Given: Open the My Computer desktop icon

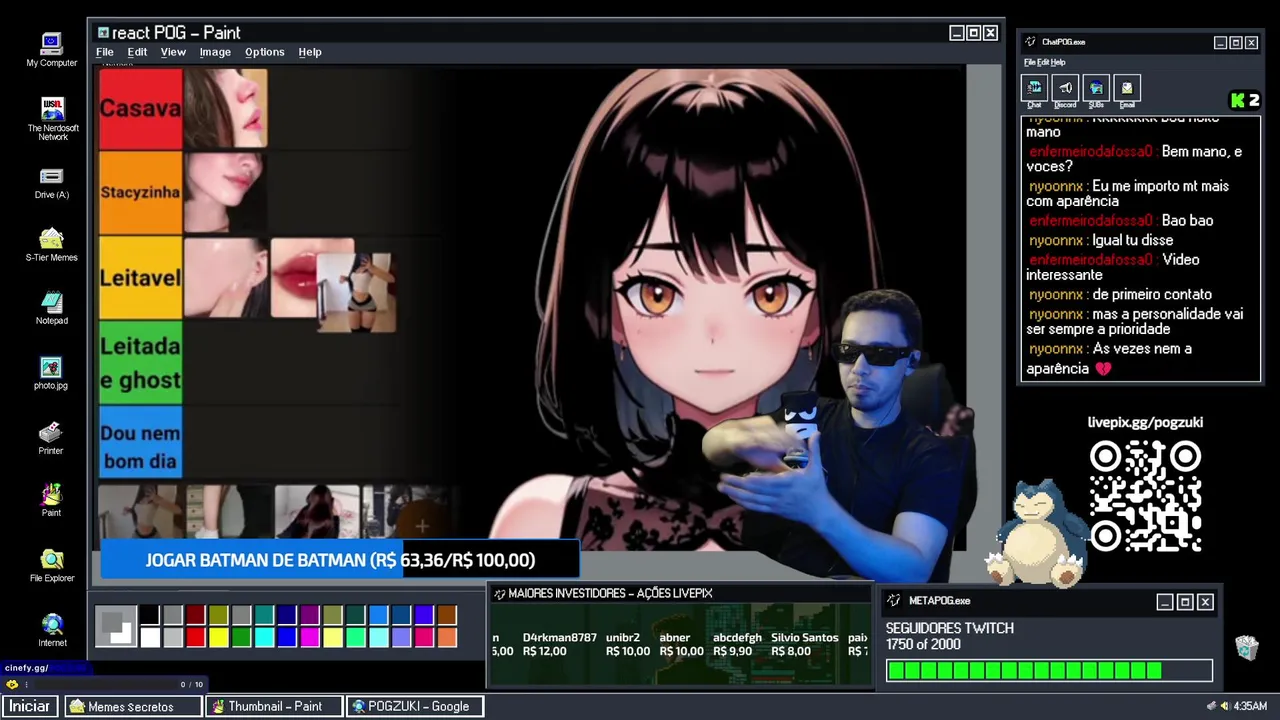Looking at the screenshot, I should 51,50.
